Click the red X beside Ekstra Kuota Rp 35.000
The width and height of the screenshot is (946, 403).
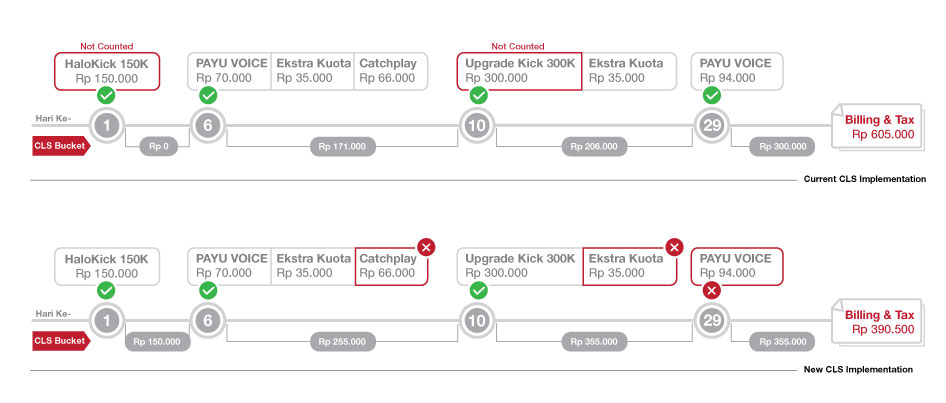pos(674,247)
